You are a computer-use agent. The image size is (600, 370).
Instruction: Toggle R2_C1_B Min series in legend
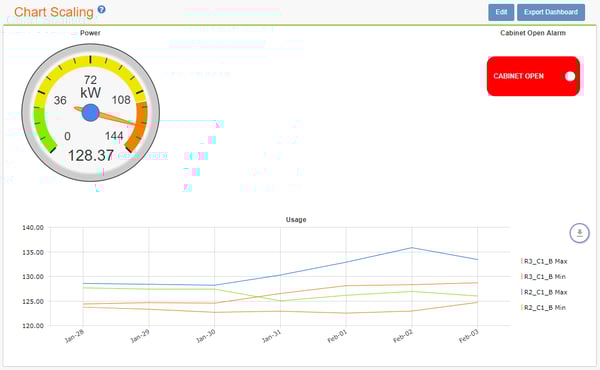tap(543, 308)
